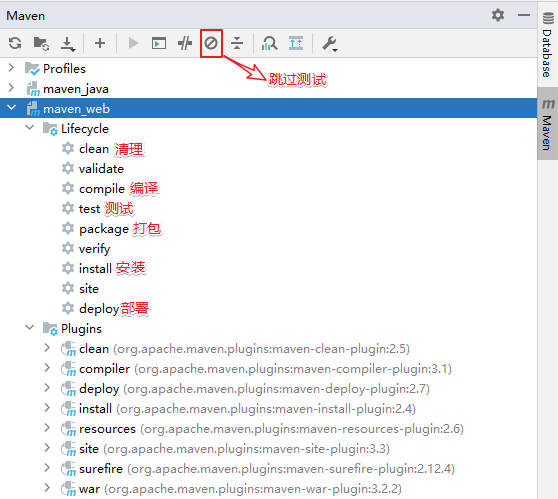The height and width of the screenshot is (499, 558).
Task: Toggle Offline Mode in Maven toolbar
Action: tap(185, 43)
